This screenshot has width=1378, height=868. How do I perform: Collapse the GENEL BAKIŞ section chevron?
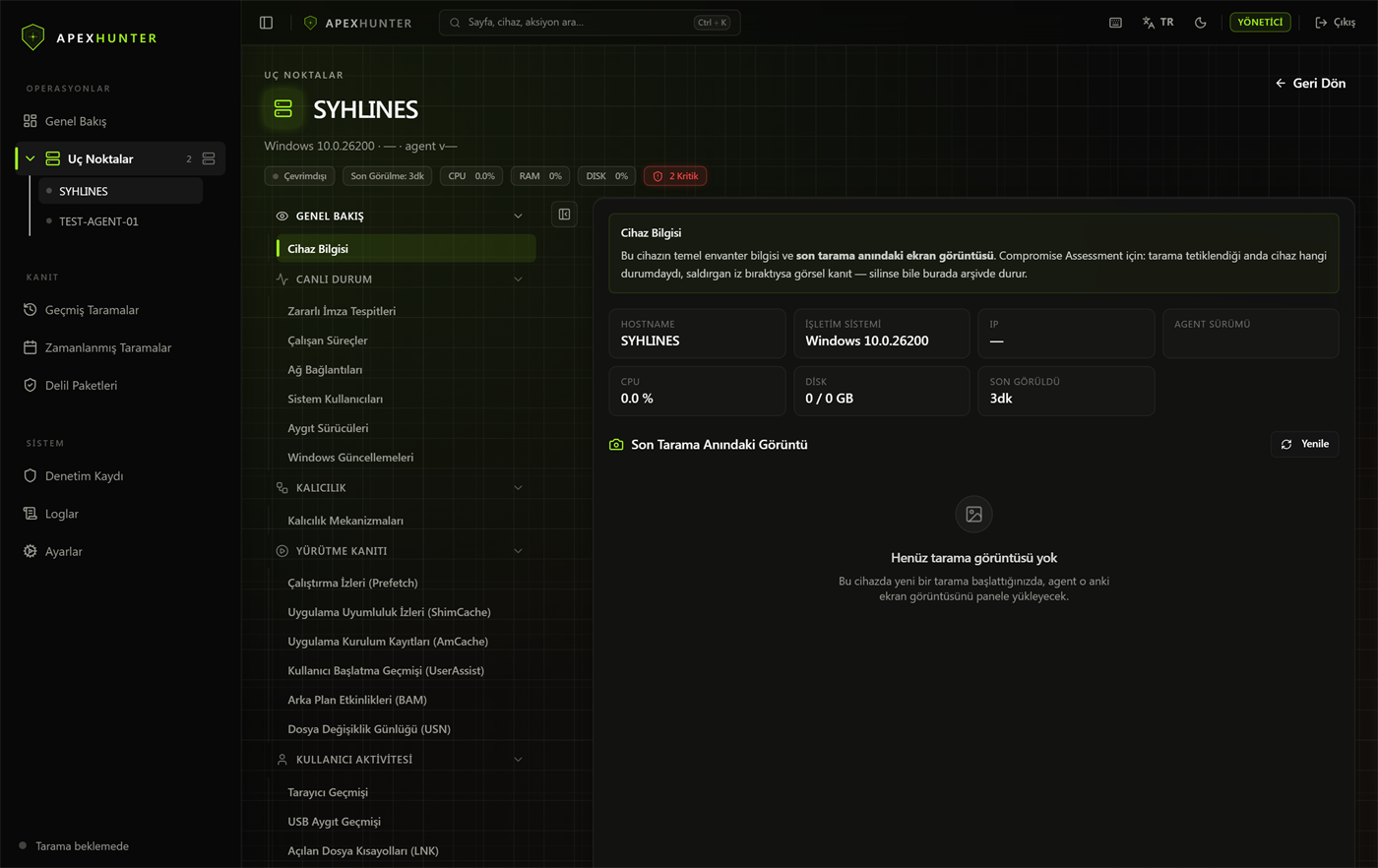(x=518, y=217)
